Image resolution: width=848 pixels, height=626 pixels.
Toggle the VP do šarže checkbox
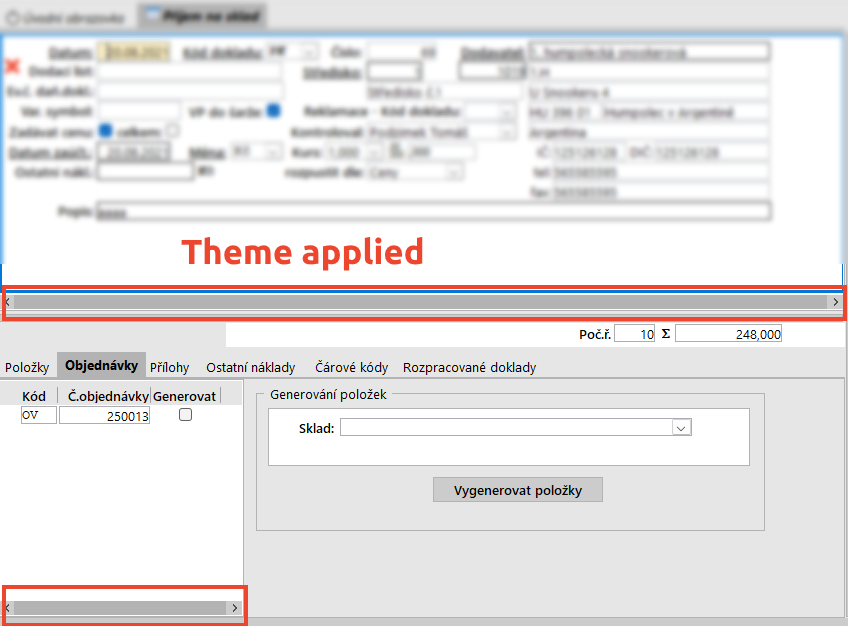pos(273,110)
